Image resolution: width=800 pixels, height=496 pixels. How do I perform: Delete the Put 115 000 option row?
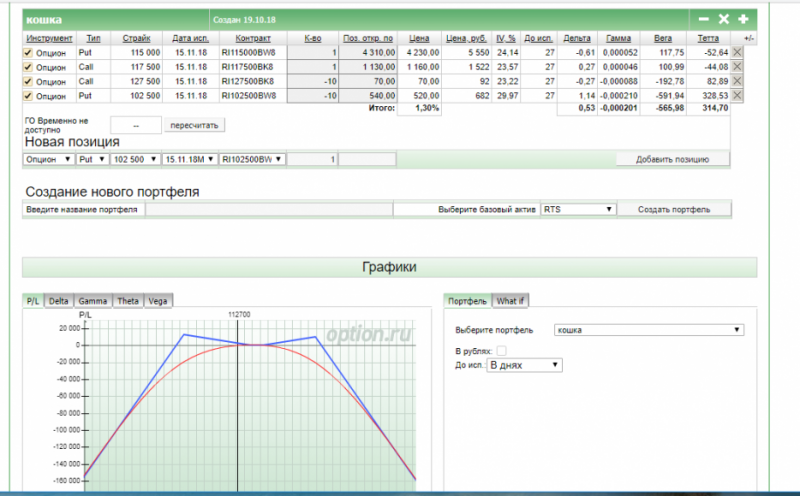(x=738, y=51)
